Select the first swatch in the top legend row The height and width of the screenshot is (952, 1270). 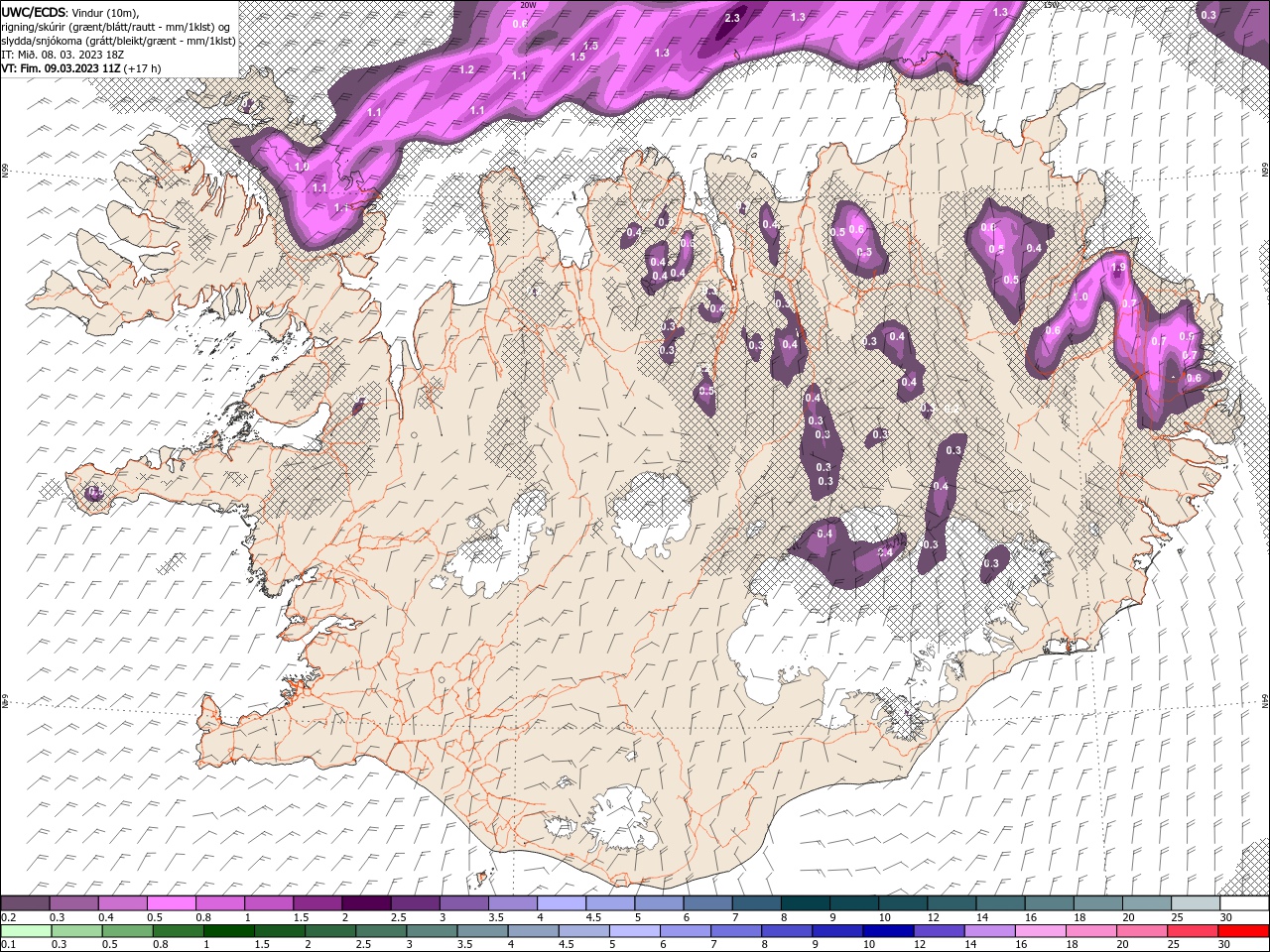click(26, 903)
